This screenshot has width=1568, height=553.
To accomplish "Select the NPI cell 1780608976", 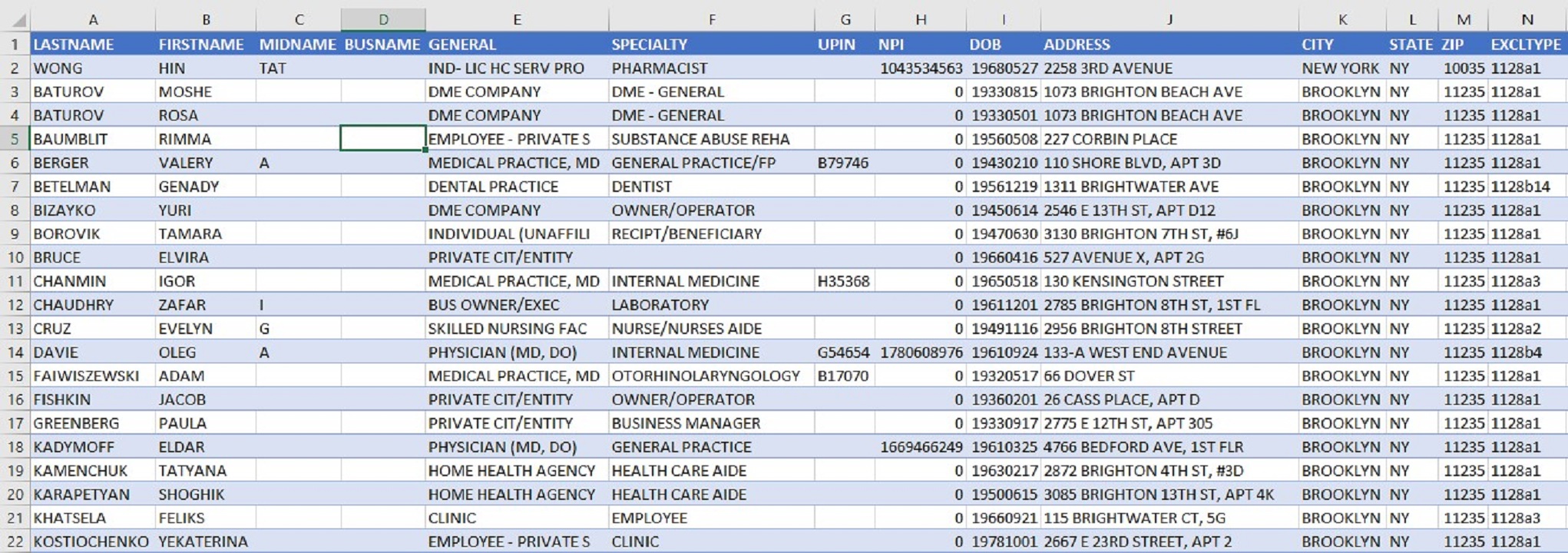I will [921, 353].
